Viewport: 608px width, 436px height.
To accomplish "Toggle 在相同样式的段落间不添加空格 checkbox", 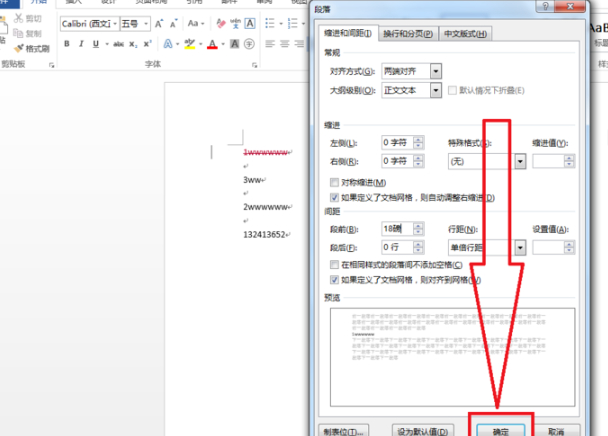I will coord(334,265).
